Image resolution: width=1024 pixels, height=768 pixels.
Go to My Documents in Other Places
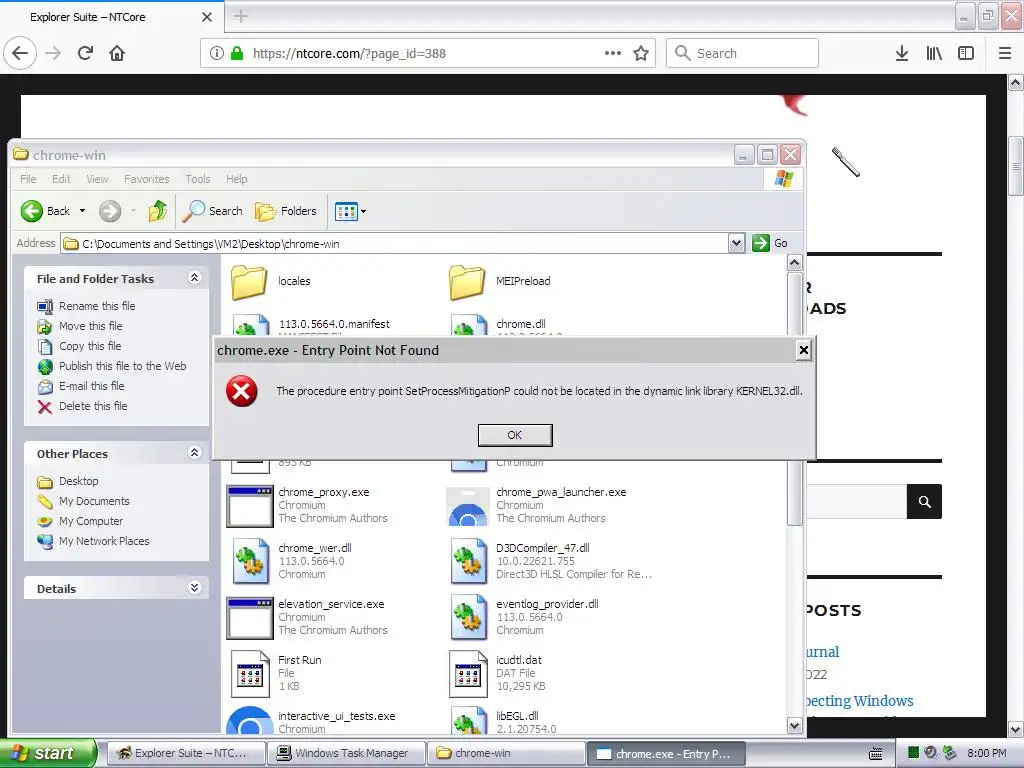click(94, 501)
